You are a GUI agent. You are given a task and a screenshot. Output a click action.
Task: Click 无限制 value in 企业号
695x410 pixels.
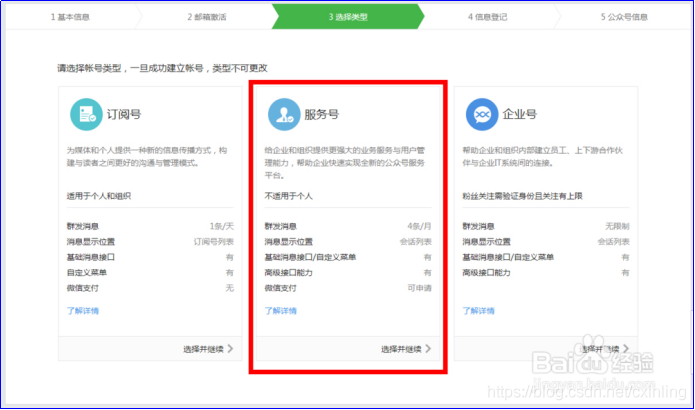point(617,226)
